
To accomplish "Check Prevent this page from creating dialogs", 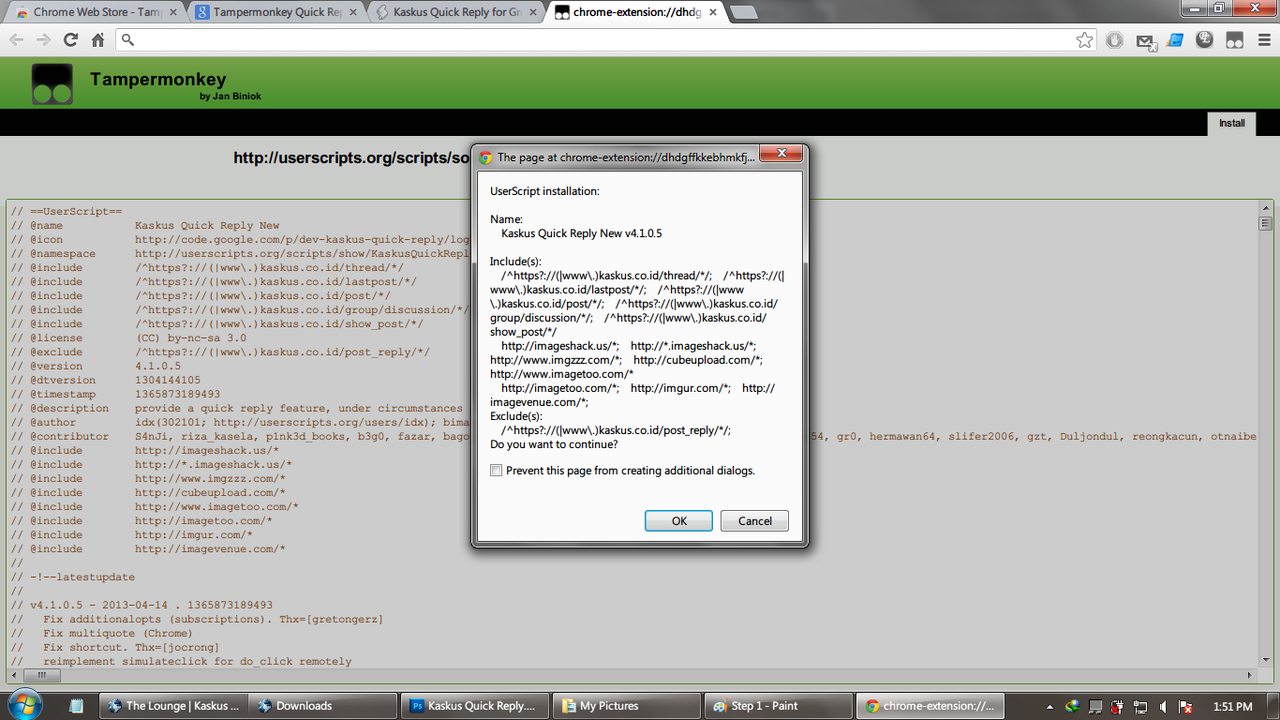I will coord(496,470).
